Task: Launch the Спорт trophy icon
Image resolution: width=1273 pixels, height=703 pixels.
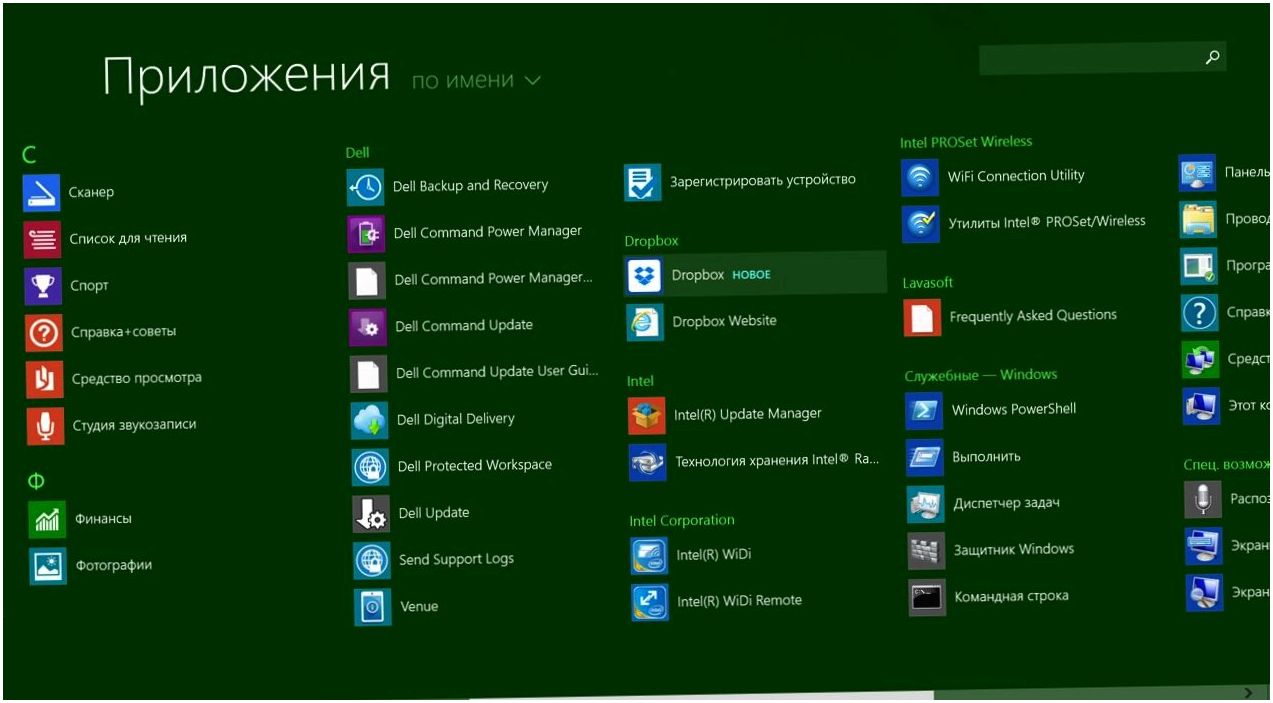Action: pyautogui.click(x=43, y=286)
